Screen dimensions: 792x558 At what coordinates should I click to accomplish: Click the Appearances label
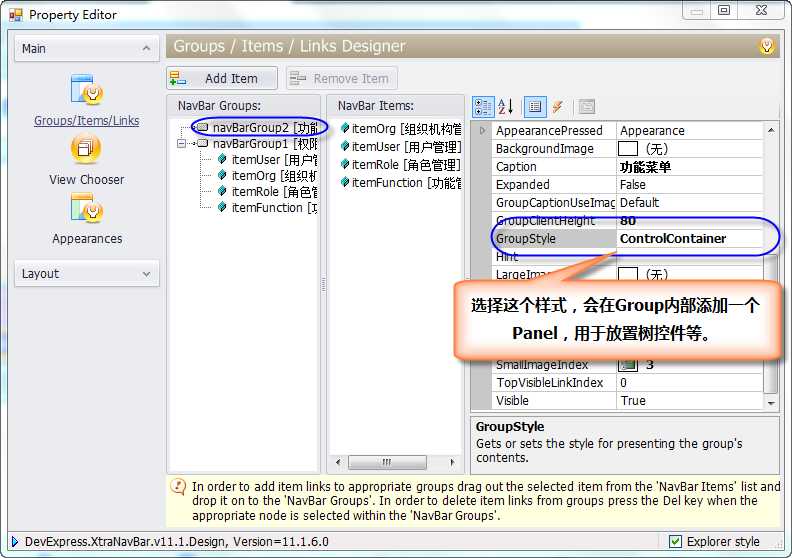coord(87,238)
